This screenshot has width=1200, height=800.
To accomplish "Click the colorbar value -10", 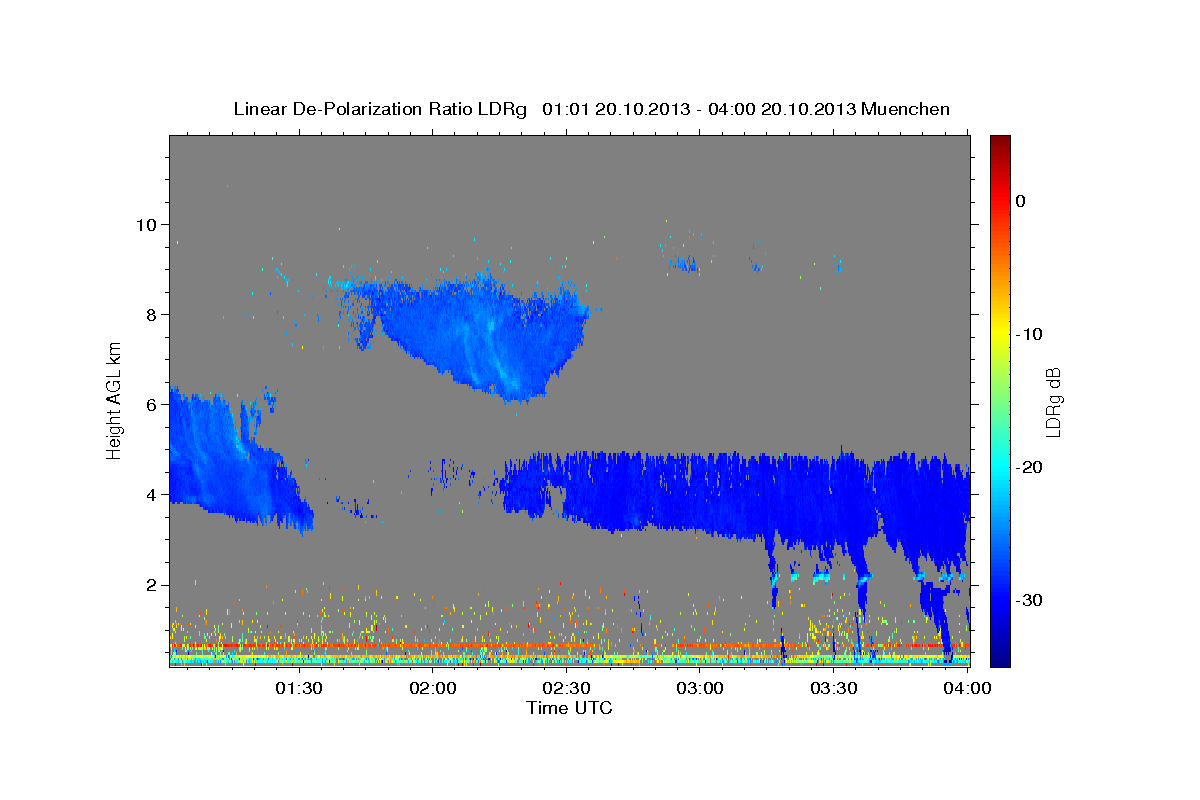I will pos(1030,334).
